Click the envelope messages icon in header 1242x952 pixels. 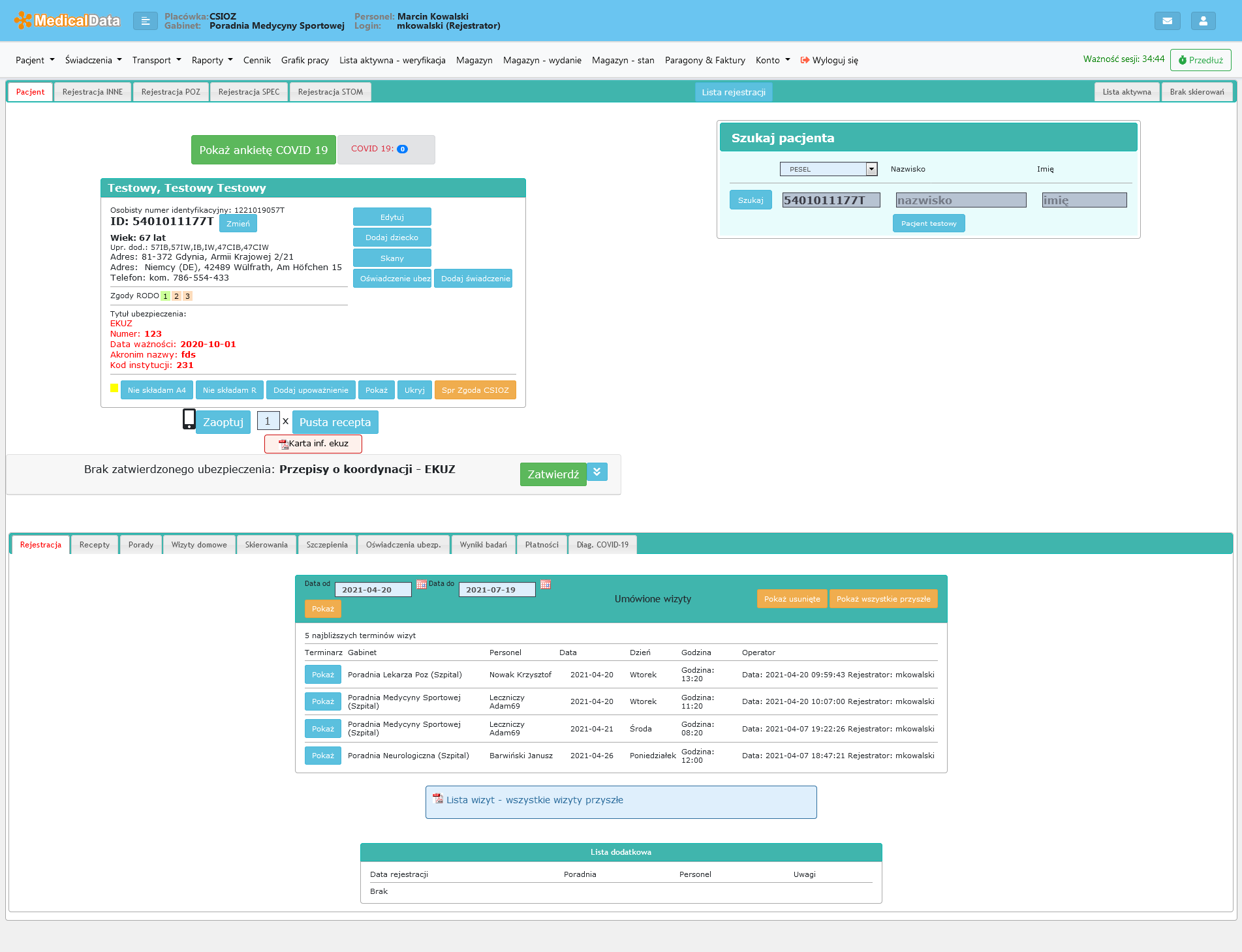tap(1167, 21)
